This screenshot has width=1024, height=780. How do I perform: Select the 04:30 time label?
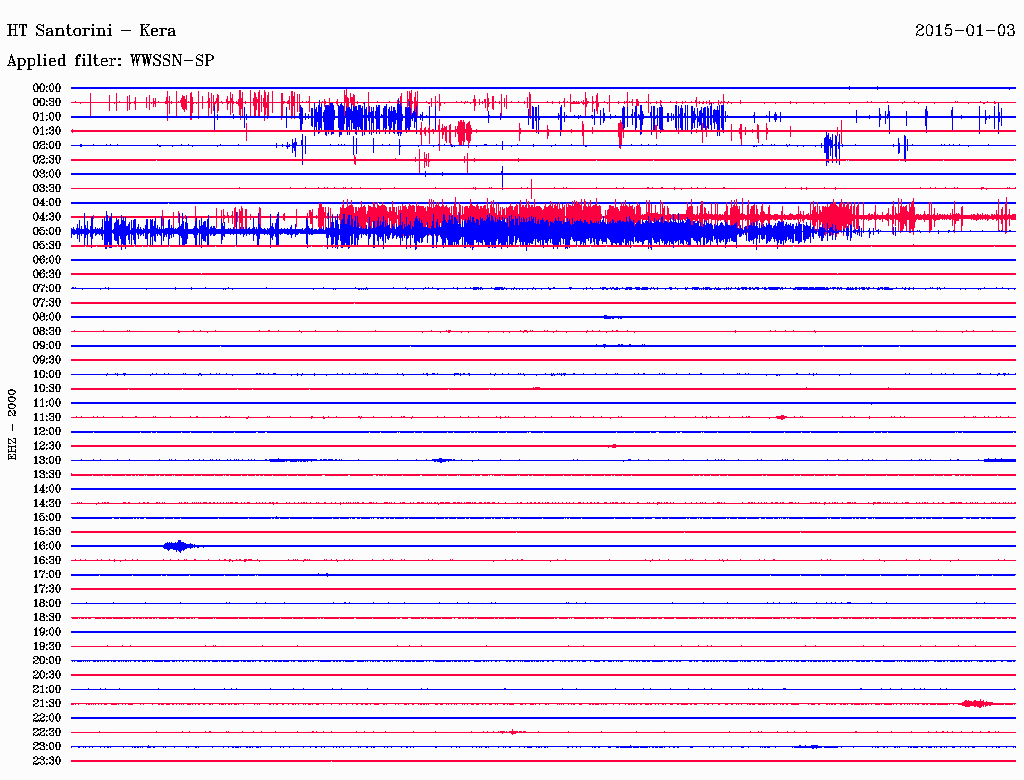pos(47,217)
